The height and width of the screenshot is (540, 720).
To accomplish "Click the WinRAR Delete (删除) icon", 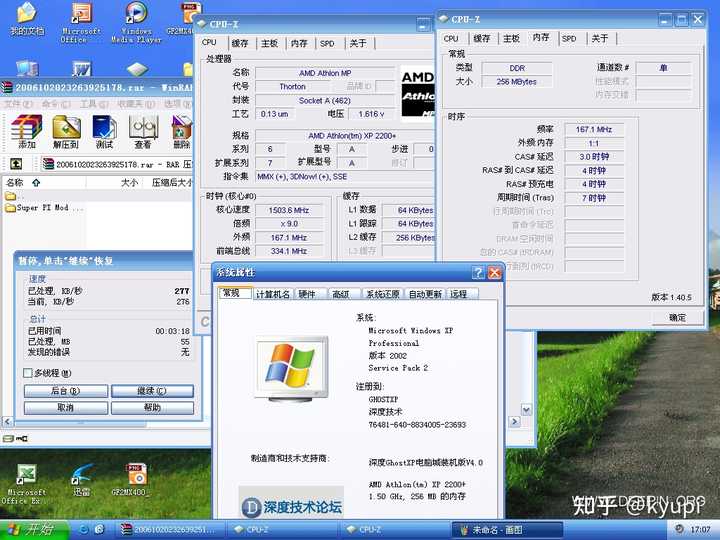I will (x=181, y=131).
